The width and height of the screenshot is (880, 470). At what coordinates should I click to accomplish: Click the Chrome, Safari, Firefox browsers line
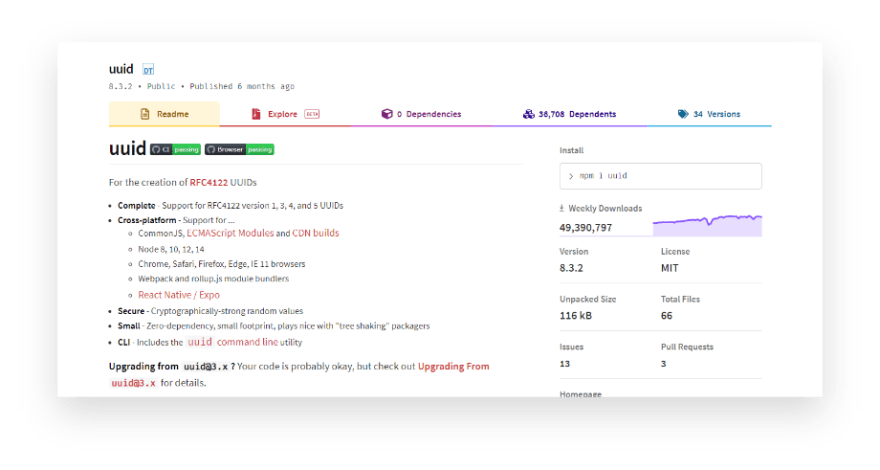(x=222, y=264)
